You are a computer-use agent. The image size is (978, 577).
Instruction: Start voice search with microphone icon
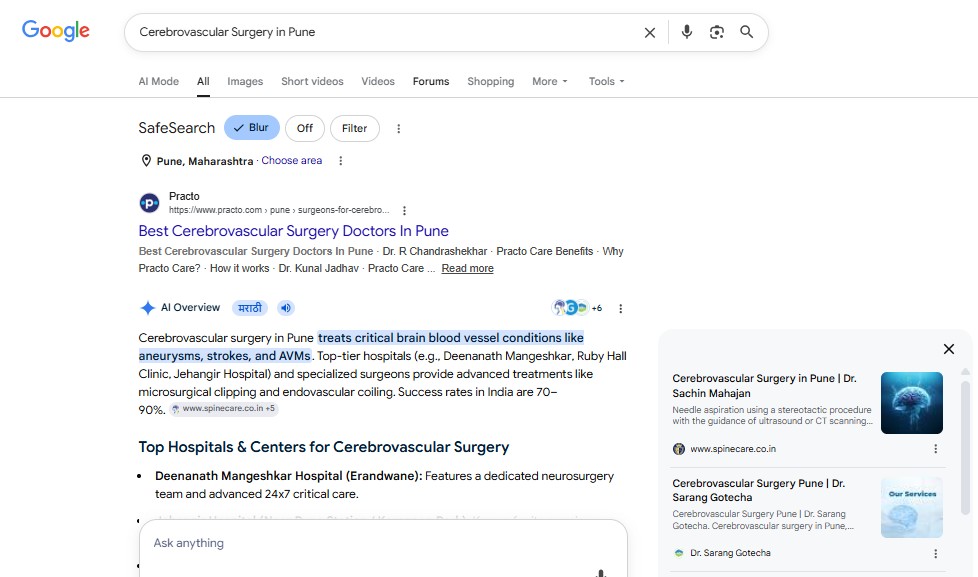coord(686,32)
